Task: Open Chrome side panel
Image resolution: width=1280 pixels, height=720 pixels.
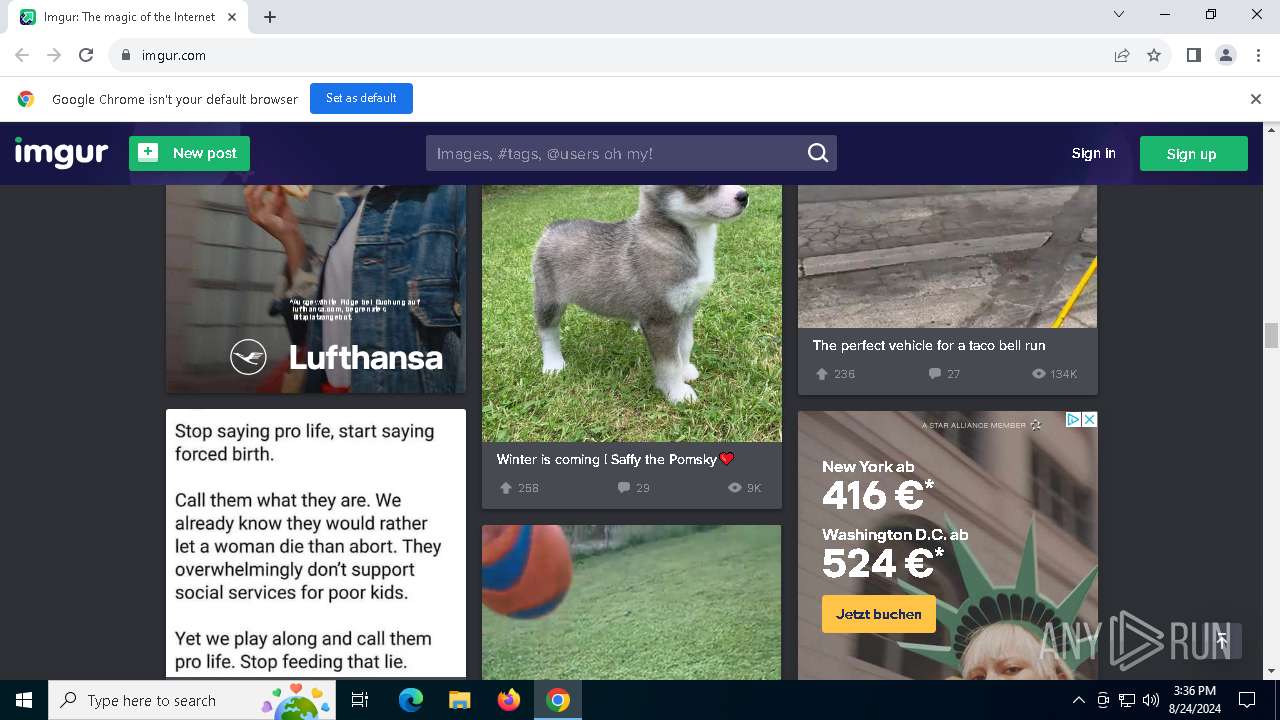Action: coord(1194,55)
